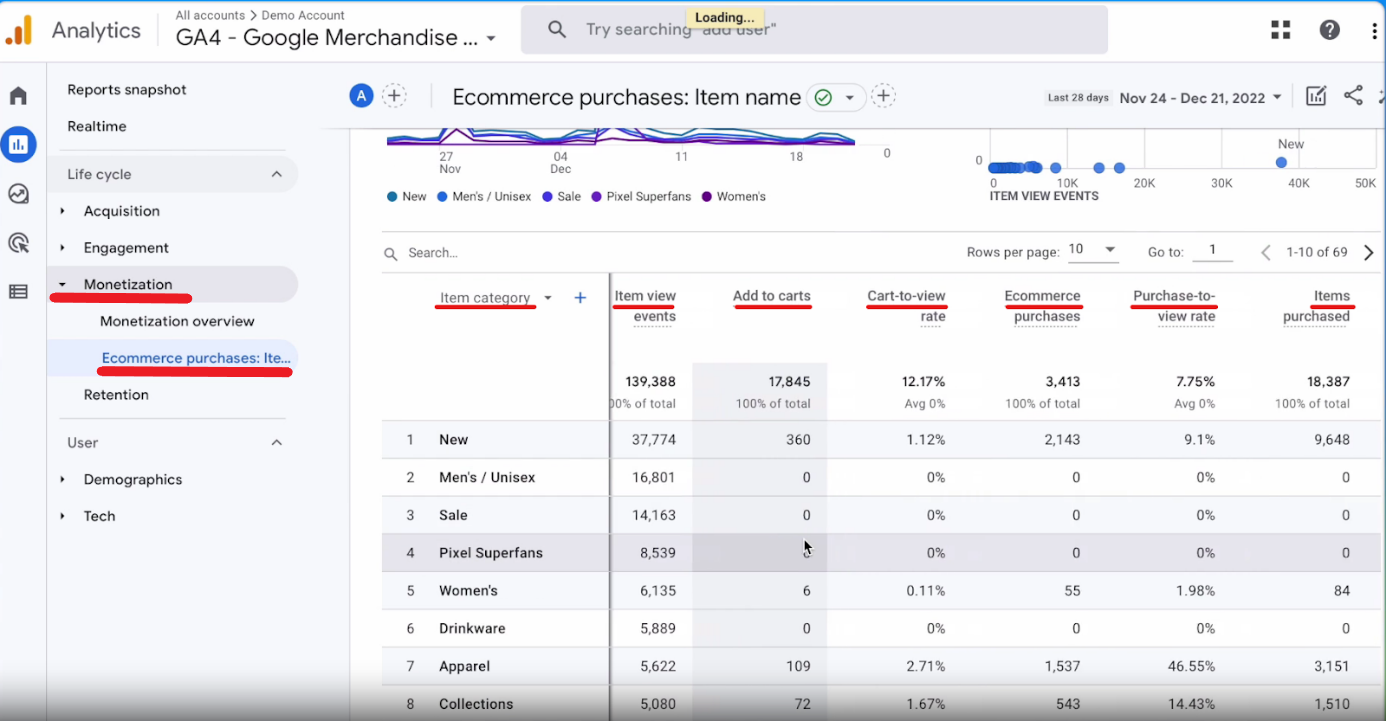Screen dimensions: 1386x721
Task: Collapse the Life cycle section
Action: pyautogui.click(x=277, y=174)
